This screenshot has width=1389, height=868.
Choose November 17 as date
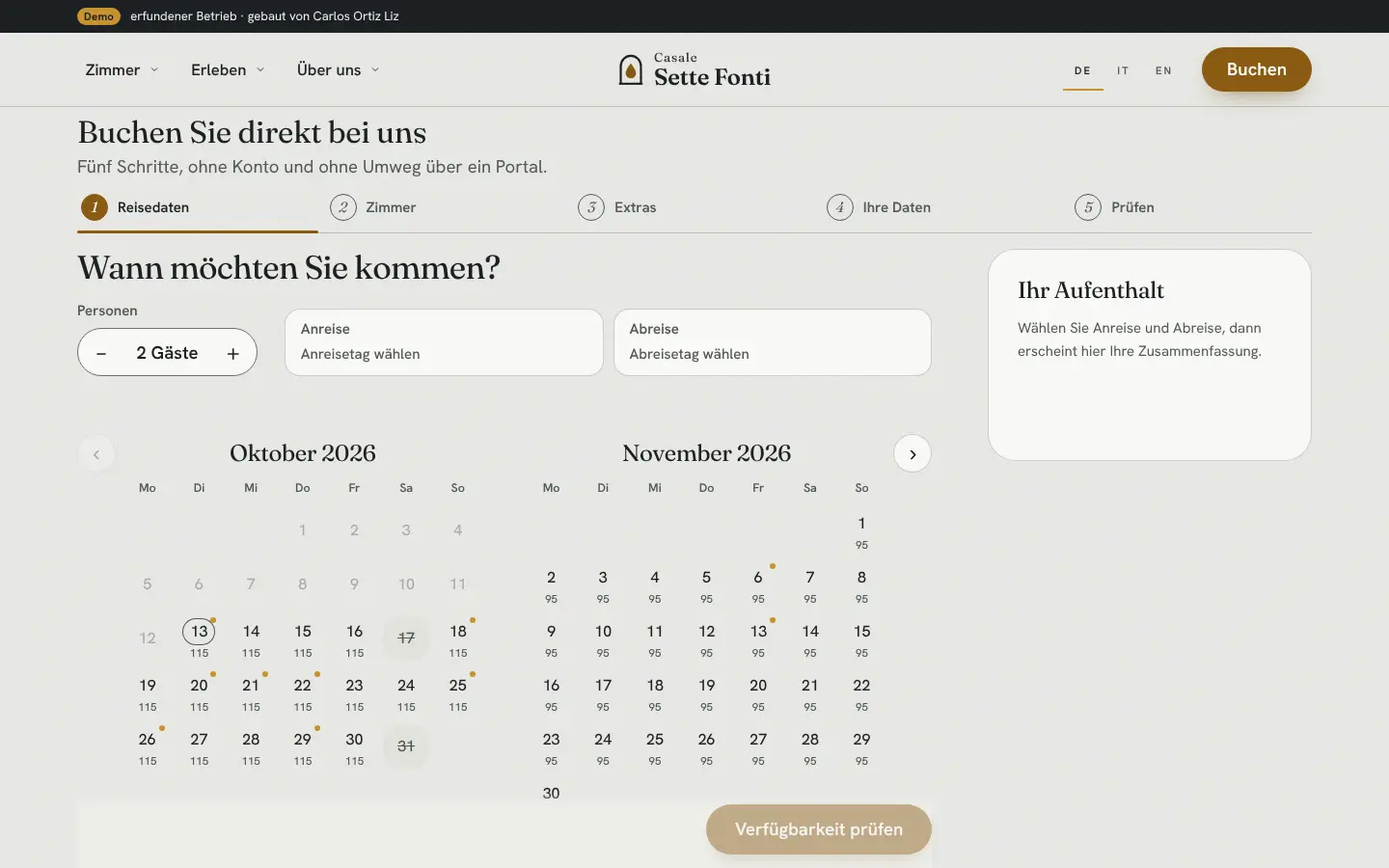coord(603,692)
